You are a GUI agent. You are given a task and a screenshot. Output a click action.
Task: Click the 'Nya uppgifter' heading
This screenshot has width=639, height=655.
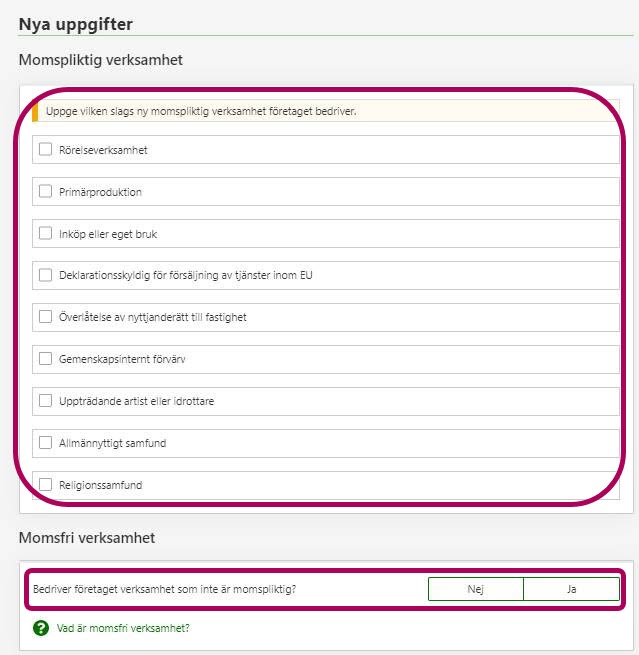pyautogui.click(x=76, y=23)
